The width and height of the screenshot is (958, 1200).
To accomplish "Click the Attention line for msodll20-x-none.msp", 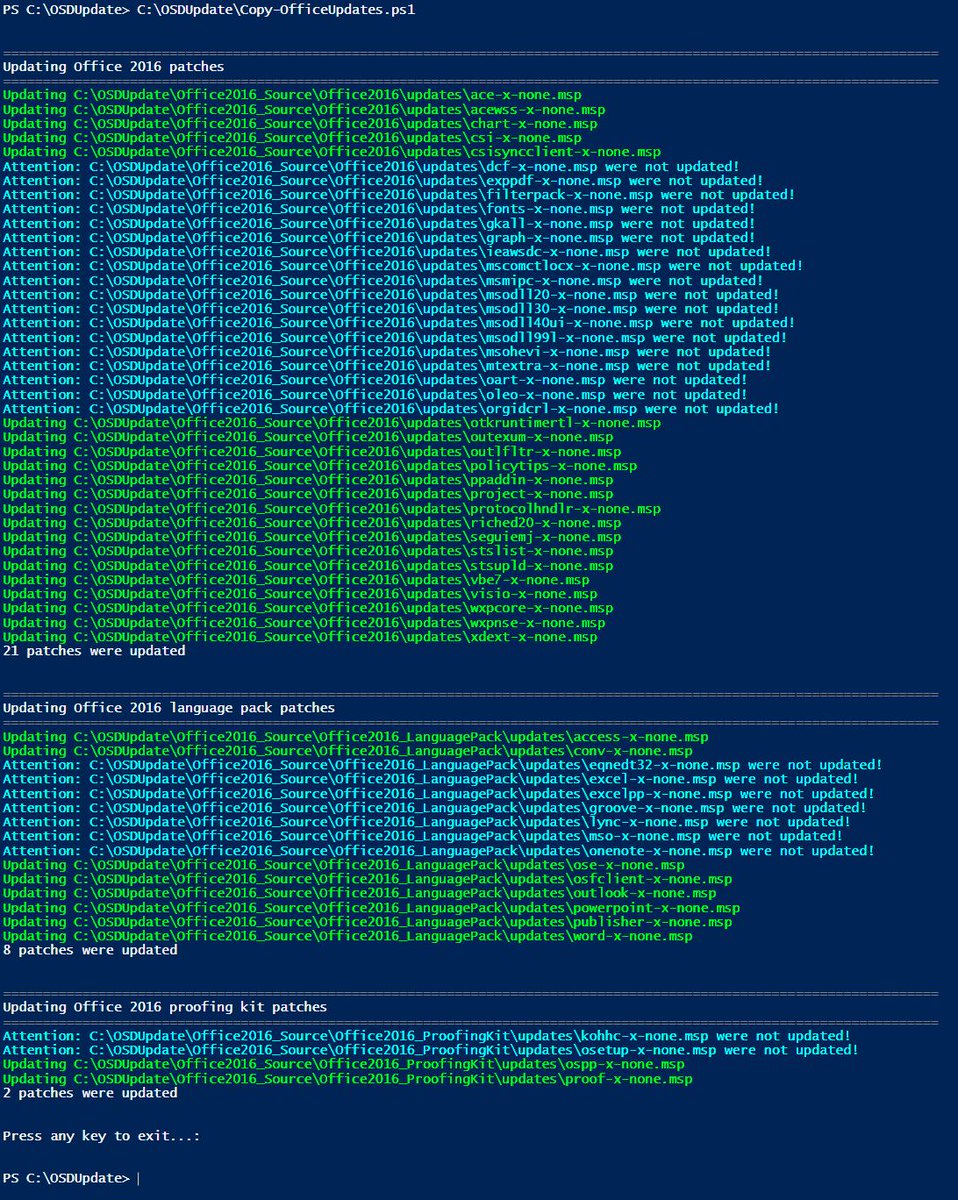I will pyautogui.click(x=391, y=294).
